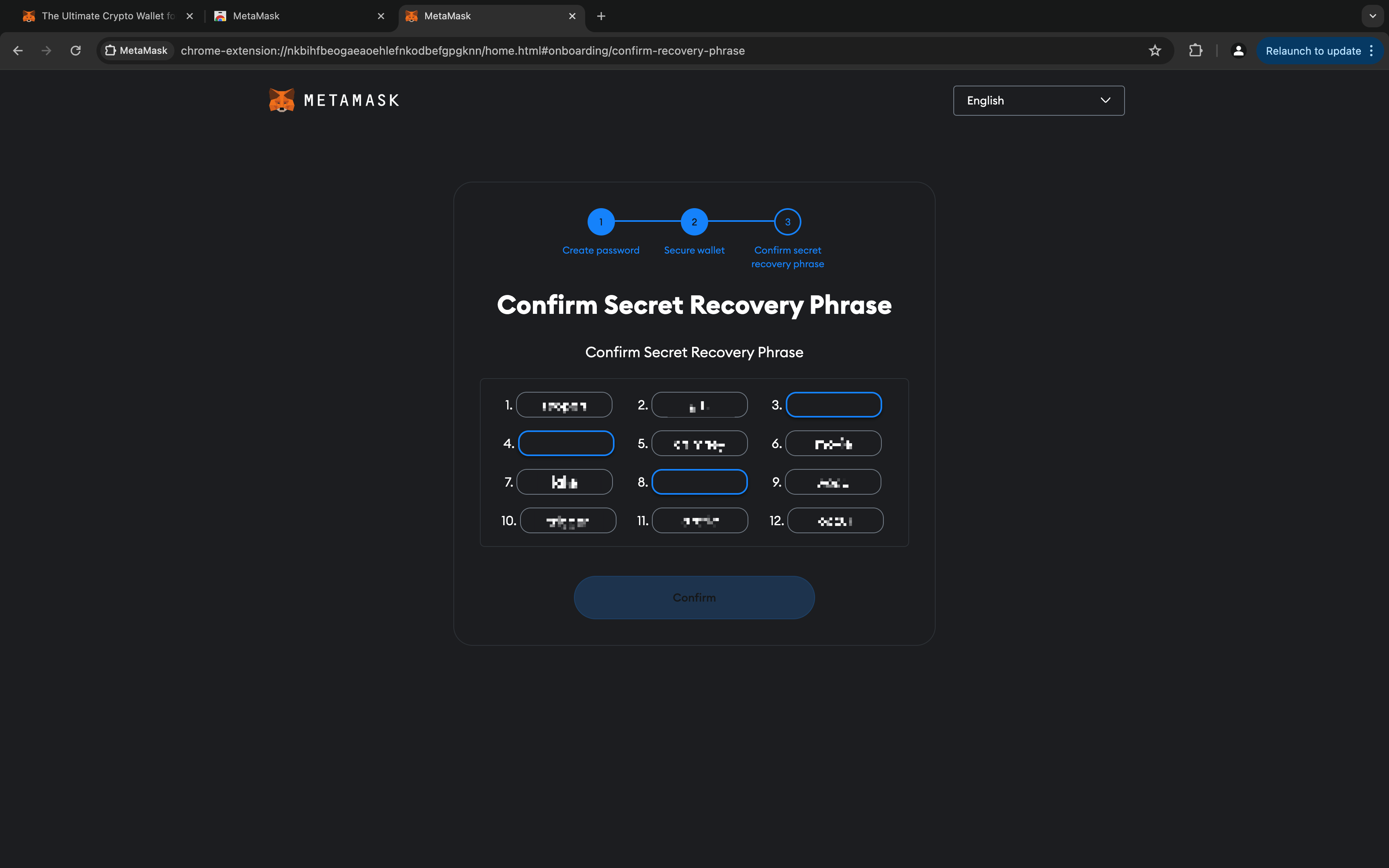Image resolution: width=1389 pixels, height=868 pixels.
Task: Click step 2 Secure wallet circle
Action: pyautogui.click(x=694, y=221)
